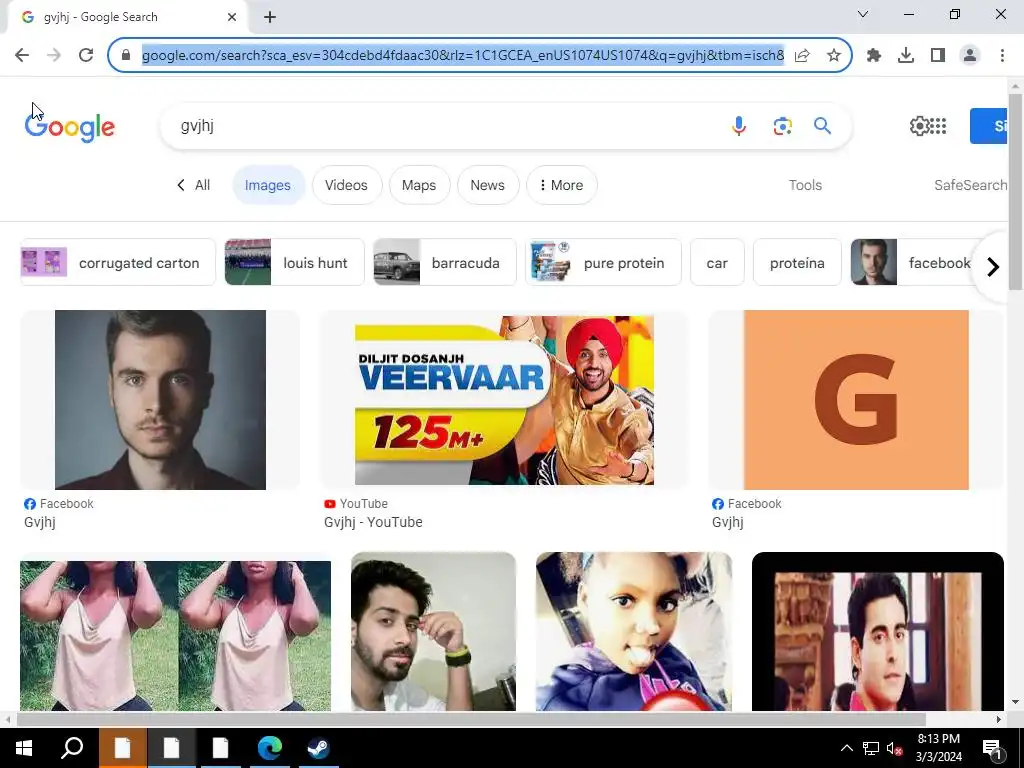
Task: Close the gvjhj Google Search tab
Action: click(x=232, y=17)
